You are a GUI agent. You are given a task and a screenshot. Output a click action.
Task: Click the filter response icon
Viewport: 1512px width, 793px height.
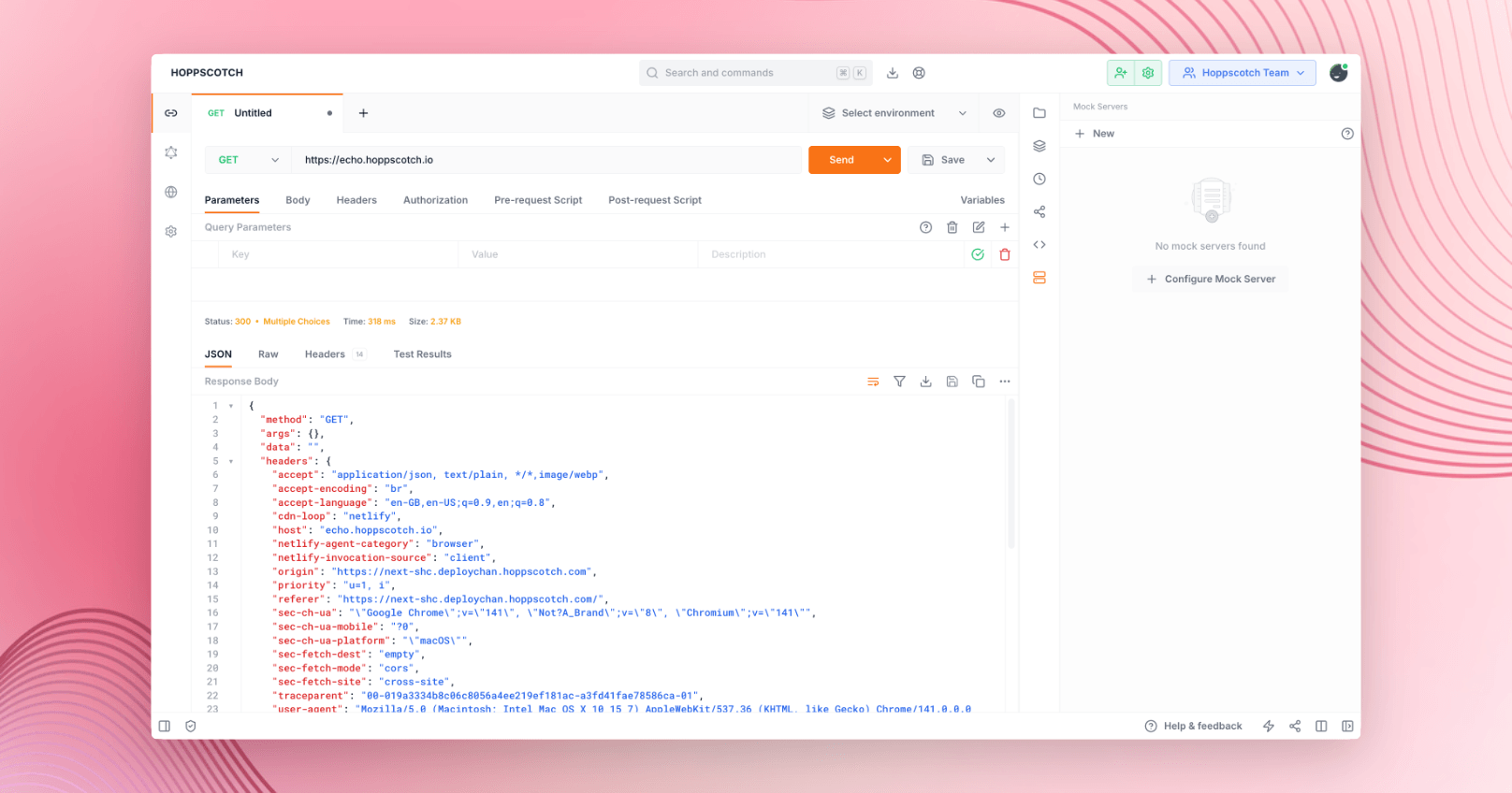coord(899,382)
